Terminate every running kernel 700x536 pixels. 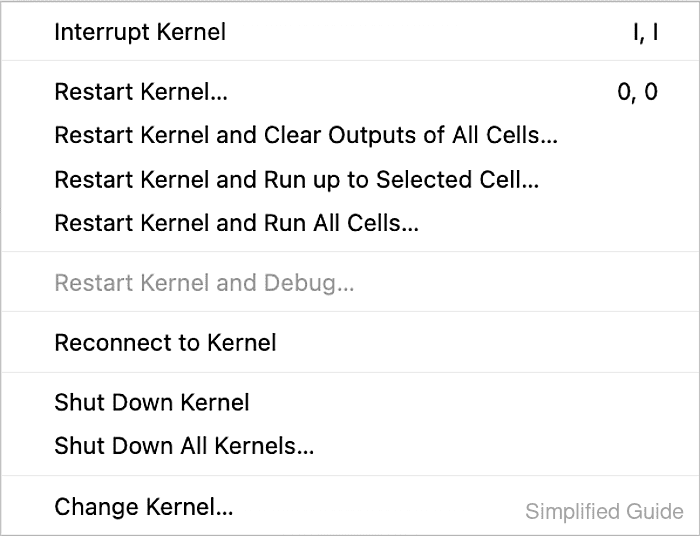point(350,446)
